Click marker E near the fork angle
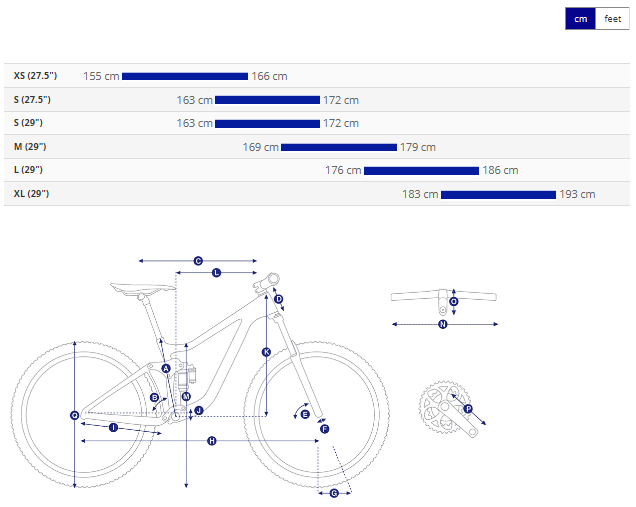 (305, 413)
